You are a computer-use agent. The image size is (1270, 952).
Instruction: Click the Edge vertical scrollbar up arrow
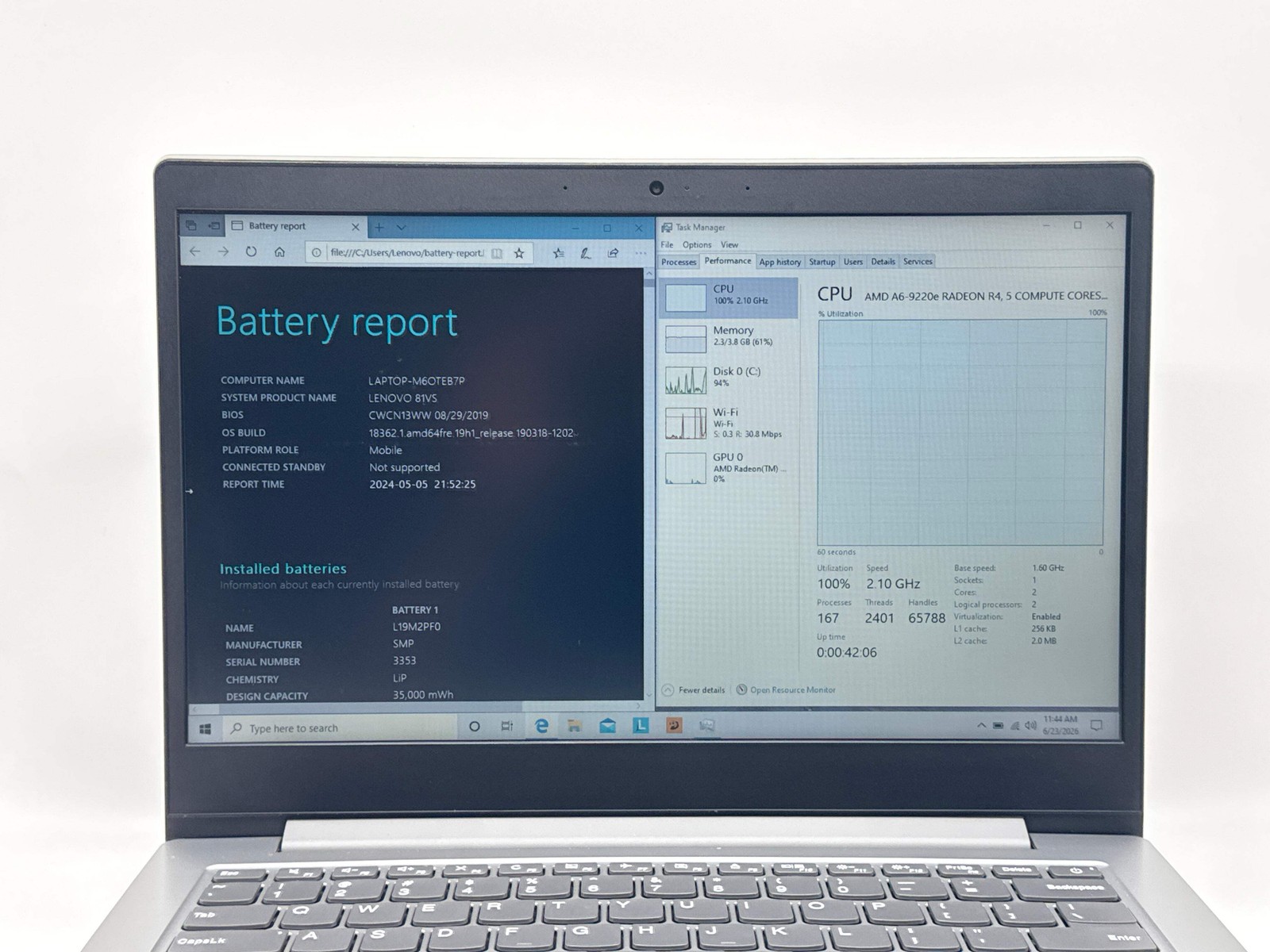click(x=649, y=274)
